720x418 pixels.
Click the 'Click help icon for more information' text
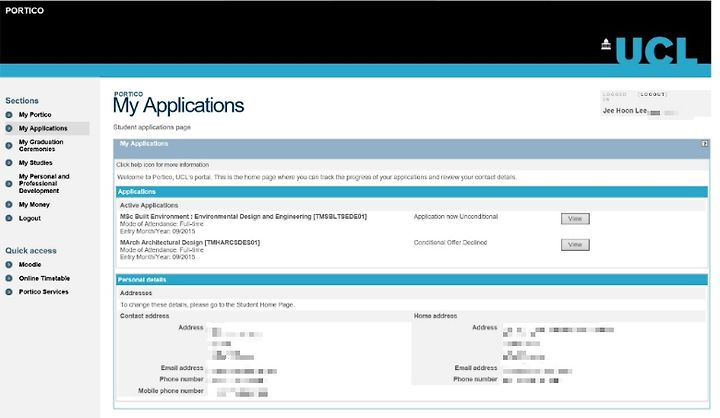pyautogui.click(x=163, y=165)
